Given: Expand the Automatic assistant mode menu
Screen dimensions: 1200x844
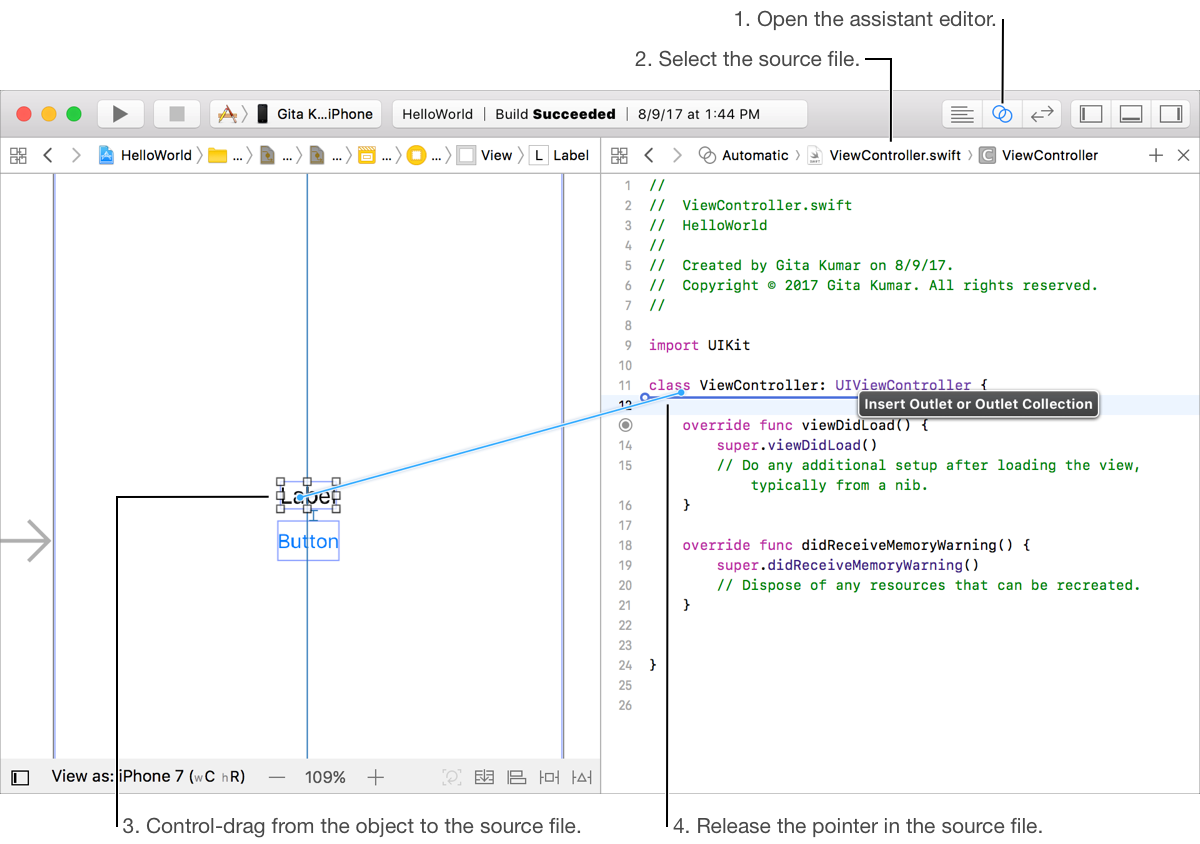Looking at the screenshot, I should pos(745,155).
